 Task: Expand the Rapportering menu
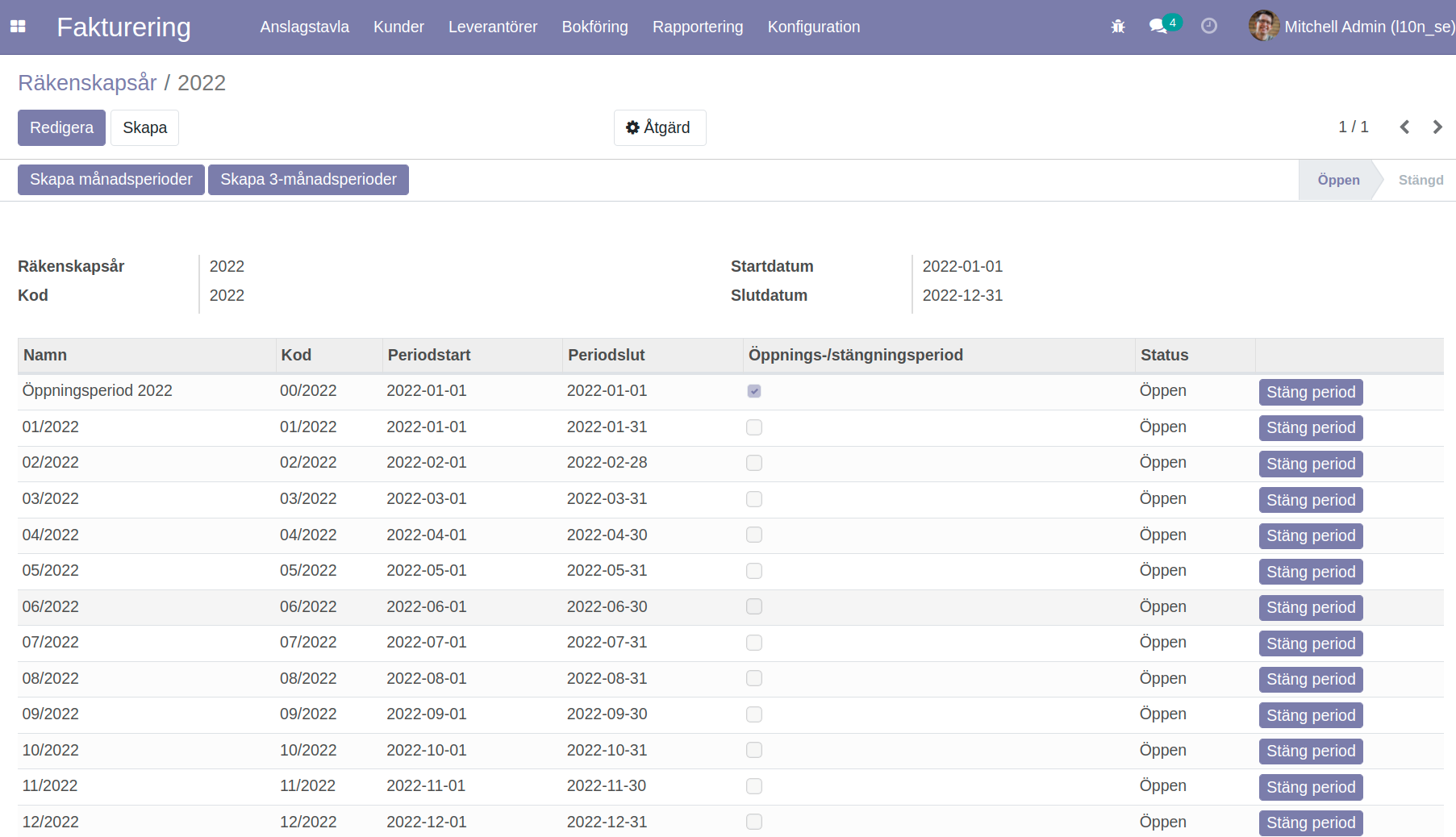coord(697,27)
